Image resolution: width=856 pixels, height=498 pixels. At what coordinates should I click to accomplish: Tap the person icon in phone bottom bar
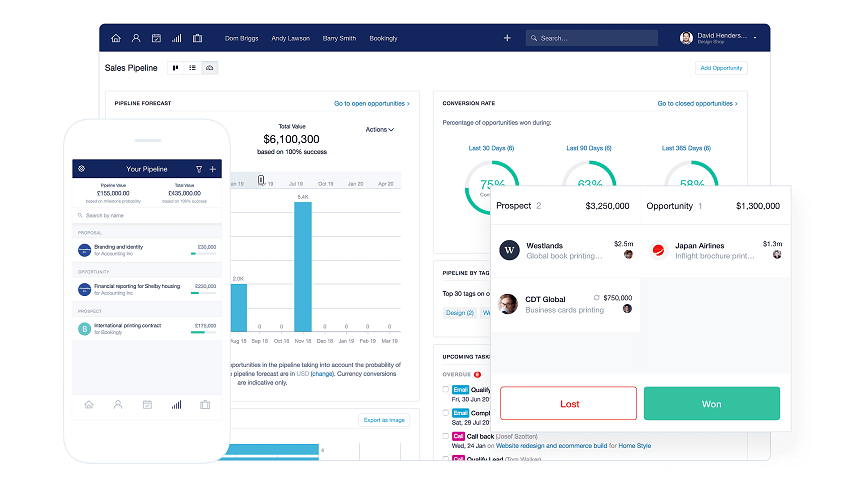pyautogui.click(x=118, y=405)
